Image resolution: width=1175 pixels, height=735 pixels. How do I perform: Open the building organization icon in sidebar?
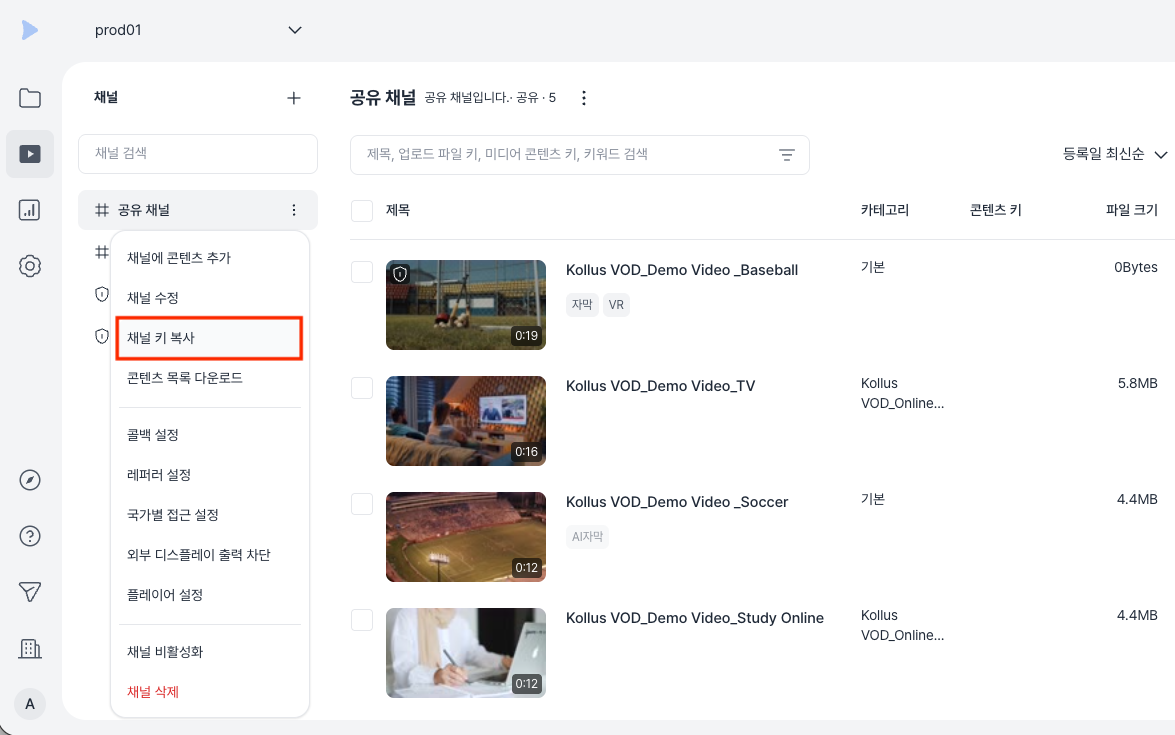[x=30, y=648]
